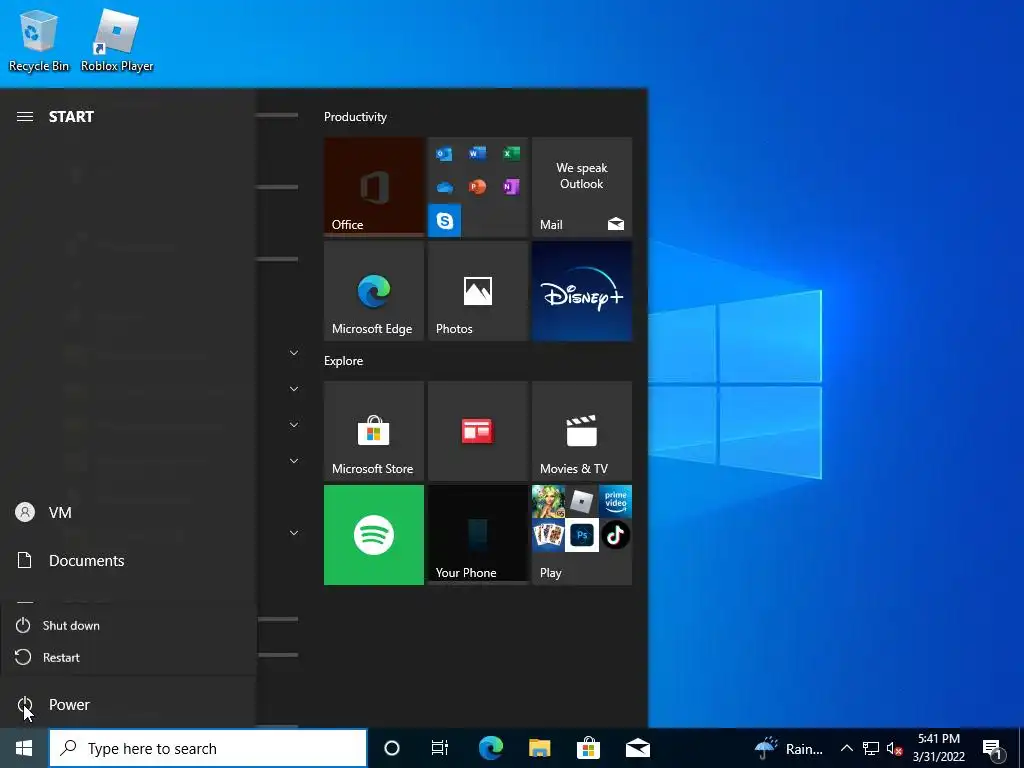
Task: Open the Microsoft Store tile
Action: (374, 431)
